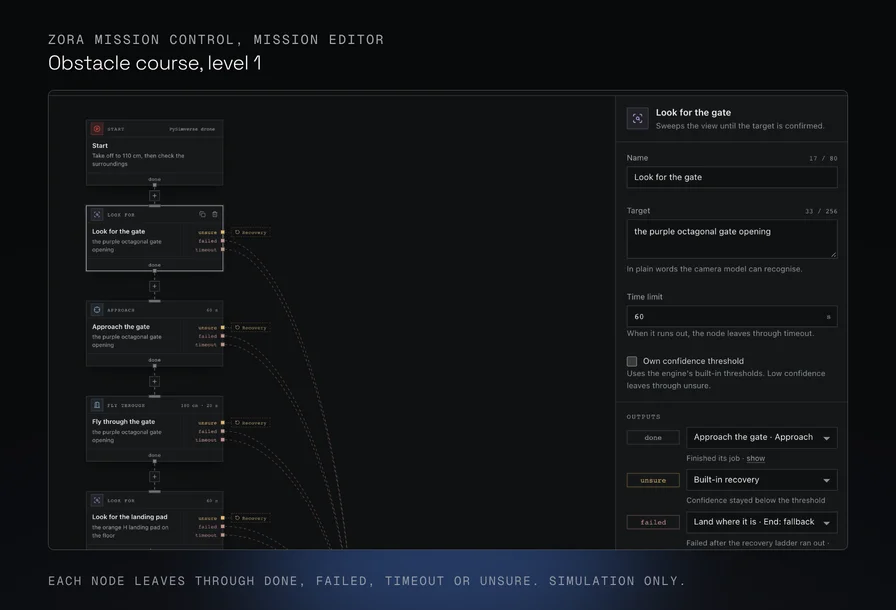The height and width of the screenshot is (610, 896).
Task: Click the done port under Fly through the gate
Action: (154, 461)
